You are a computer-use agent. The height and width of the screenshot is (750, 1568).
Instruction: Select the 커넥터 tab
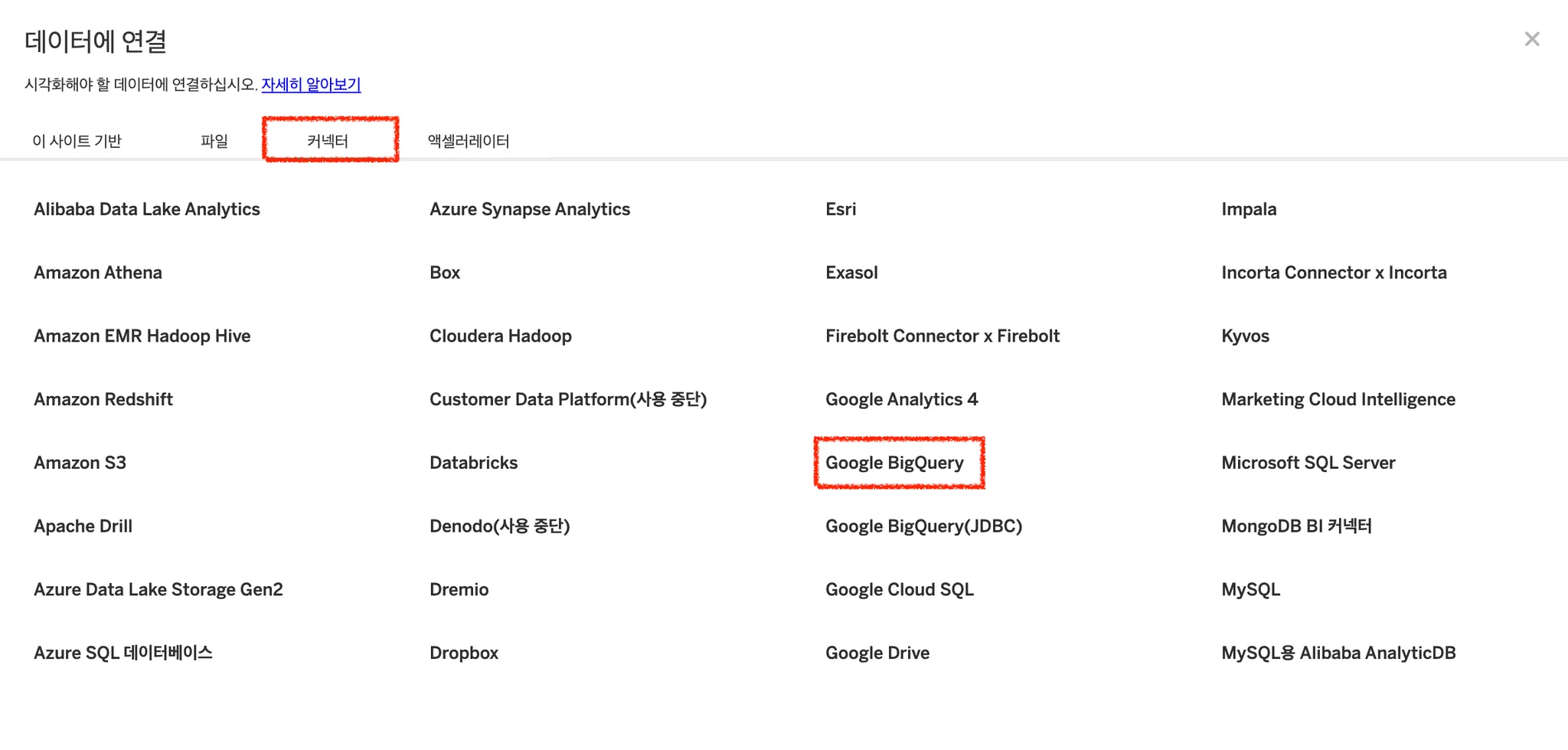tap(328, 141)
